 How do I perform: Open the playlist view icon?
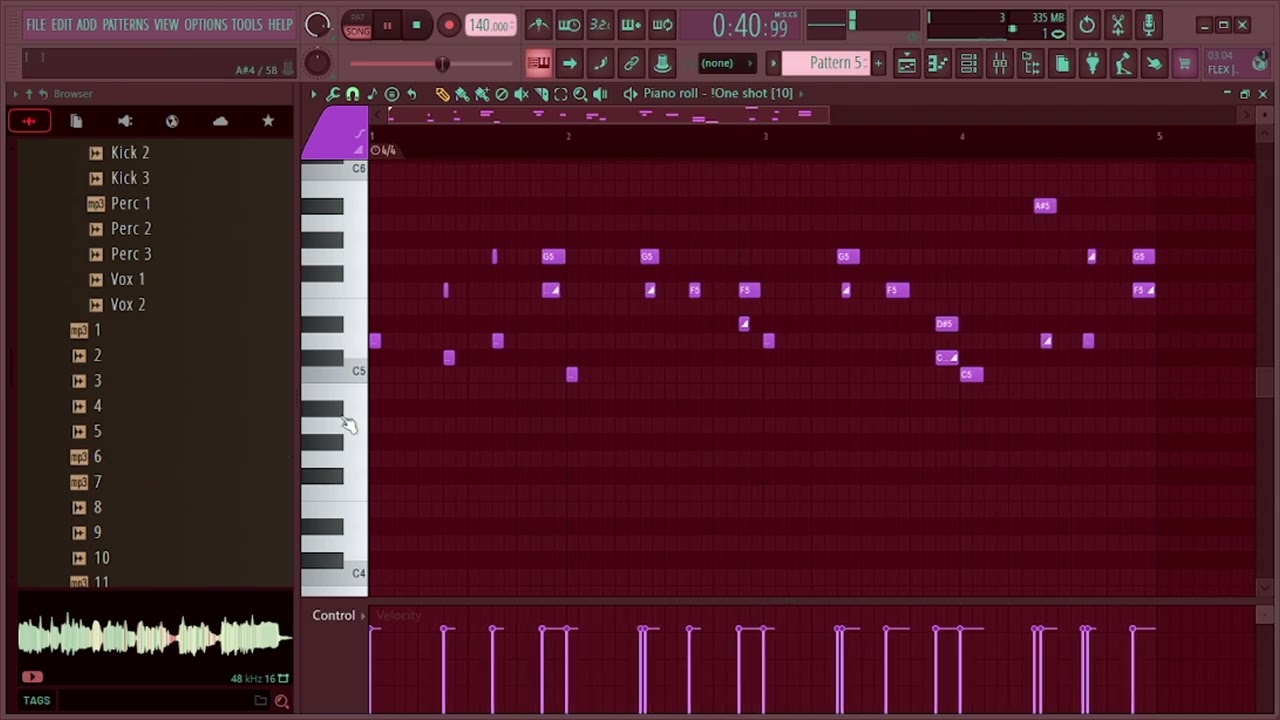(x=907, y=64)
